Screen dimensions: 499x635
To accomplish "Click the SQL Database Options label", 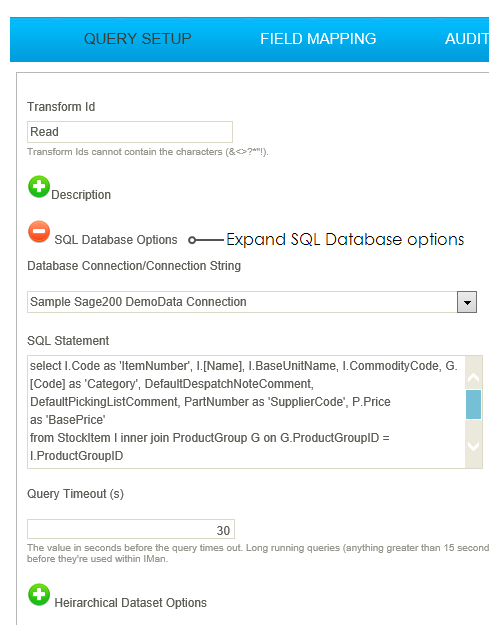I will tap(116, 240).
